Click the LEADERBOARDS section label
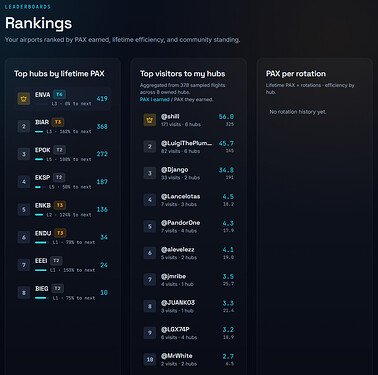Image resolution: width=378 pixels, height=375 pixels. click(x=28, y=7)
